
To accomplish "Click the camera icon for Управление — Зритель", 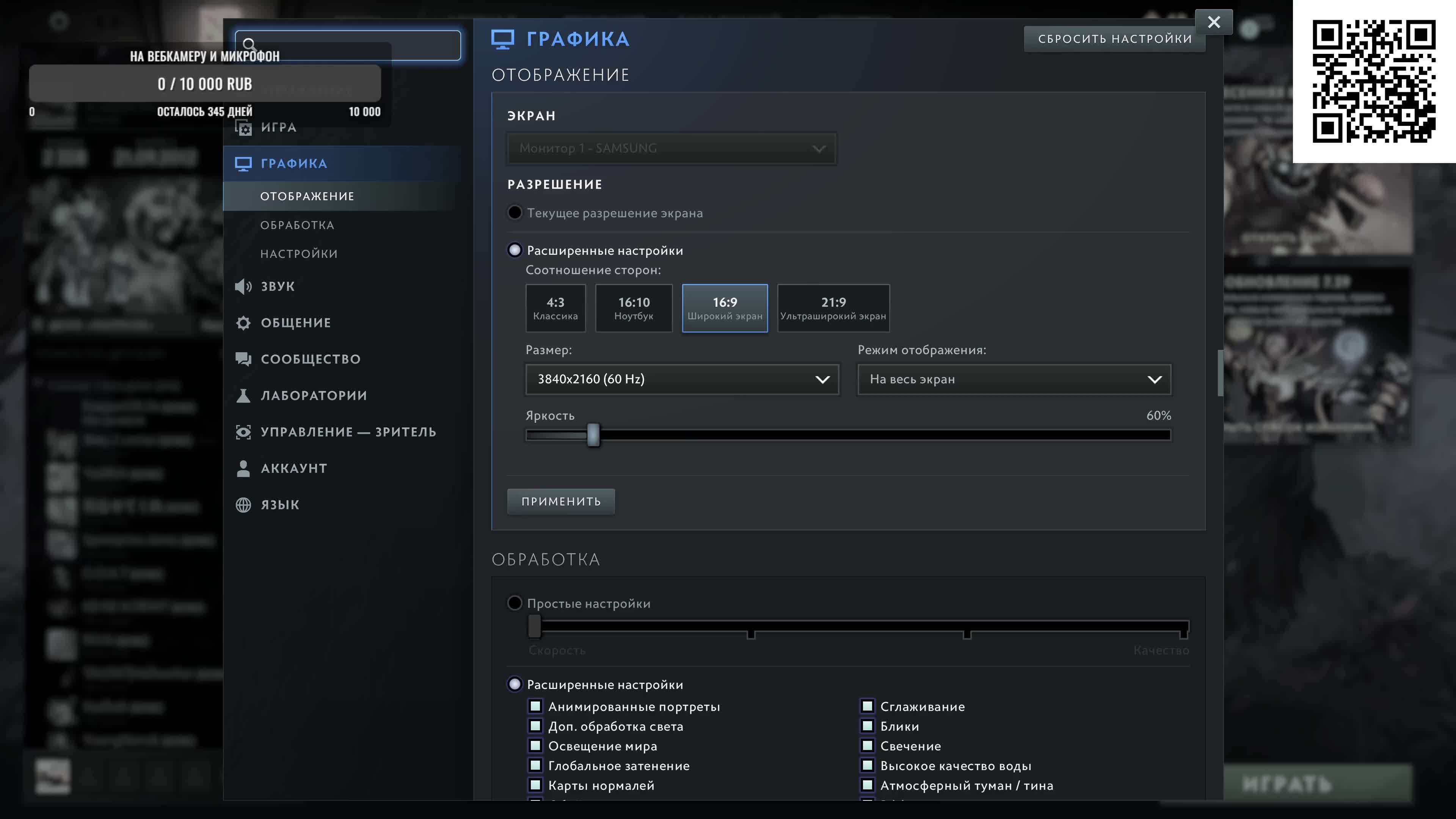I will (243, 432).
